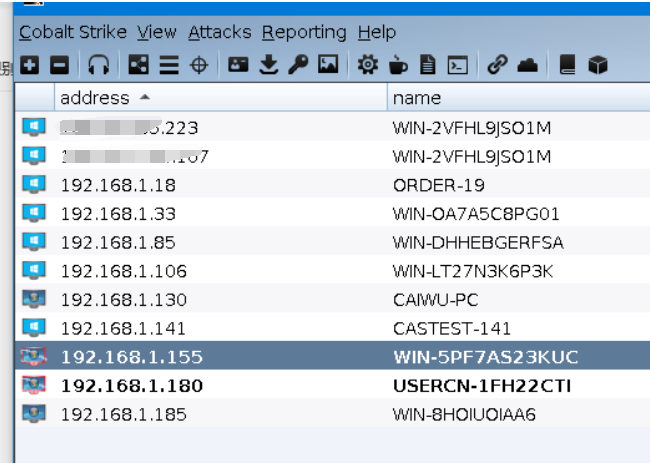Viewport: 650px width, 464px height.
Task: Click the blurred address ending in .223
Action: pos(129,128)
